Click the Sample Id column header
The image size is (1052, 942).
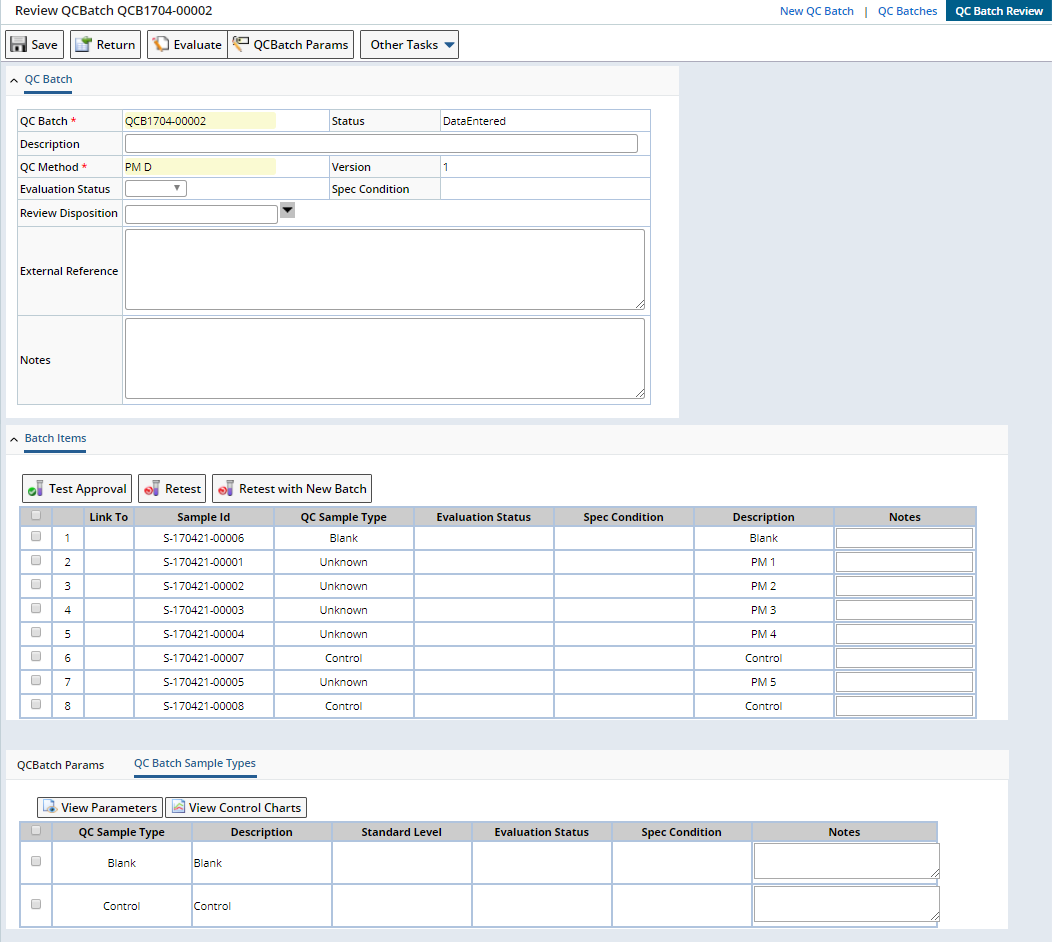204,517
